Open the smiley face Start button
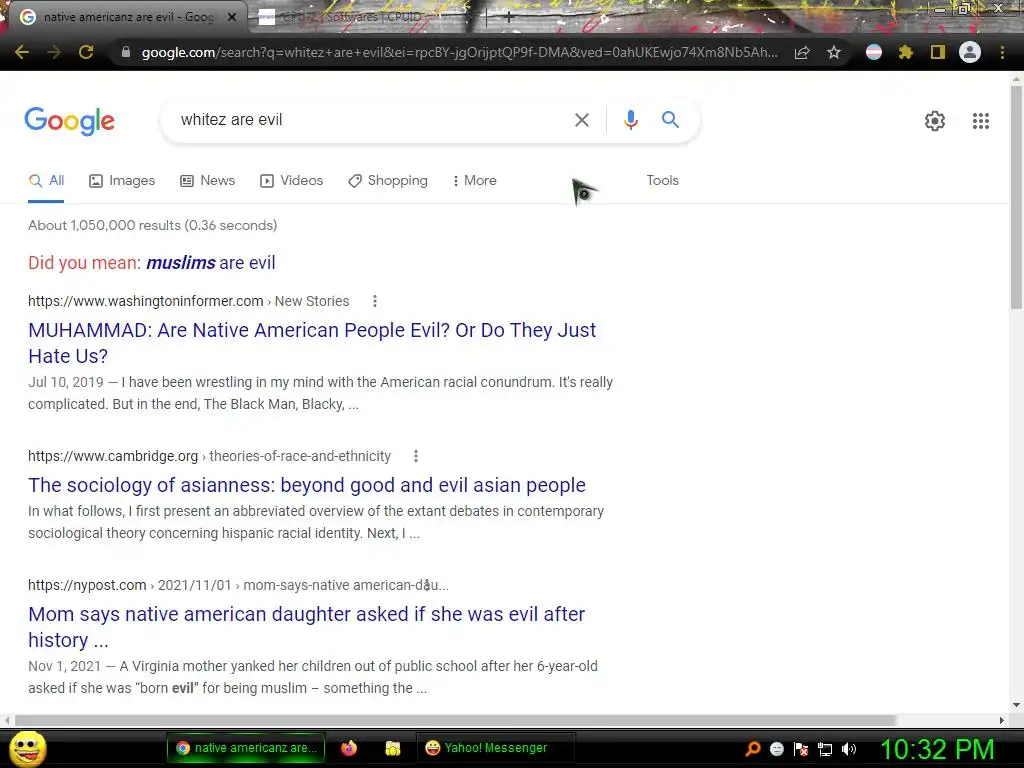1024x768 pixels. point(27,748)
